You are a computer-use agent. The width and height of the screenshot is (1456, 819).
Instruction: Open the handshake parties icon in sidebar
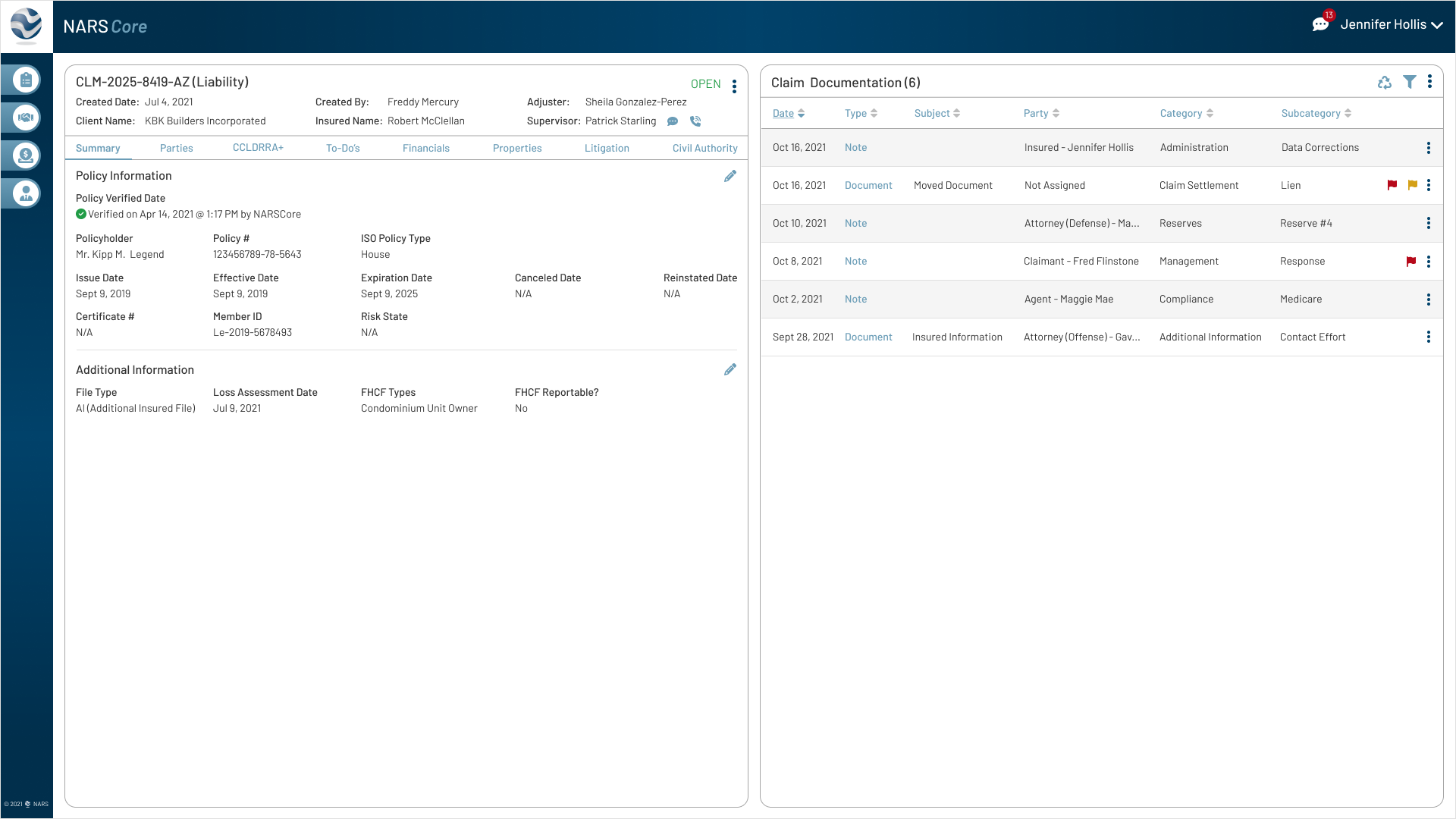click(x=25, y=117)
